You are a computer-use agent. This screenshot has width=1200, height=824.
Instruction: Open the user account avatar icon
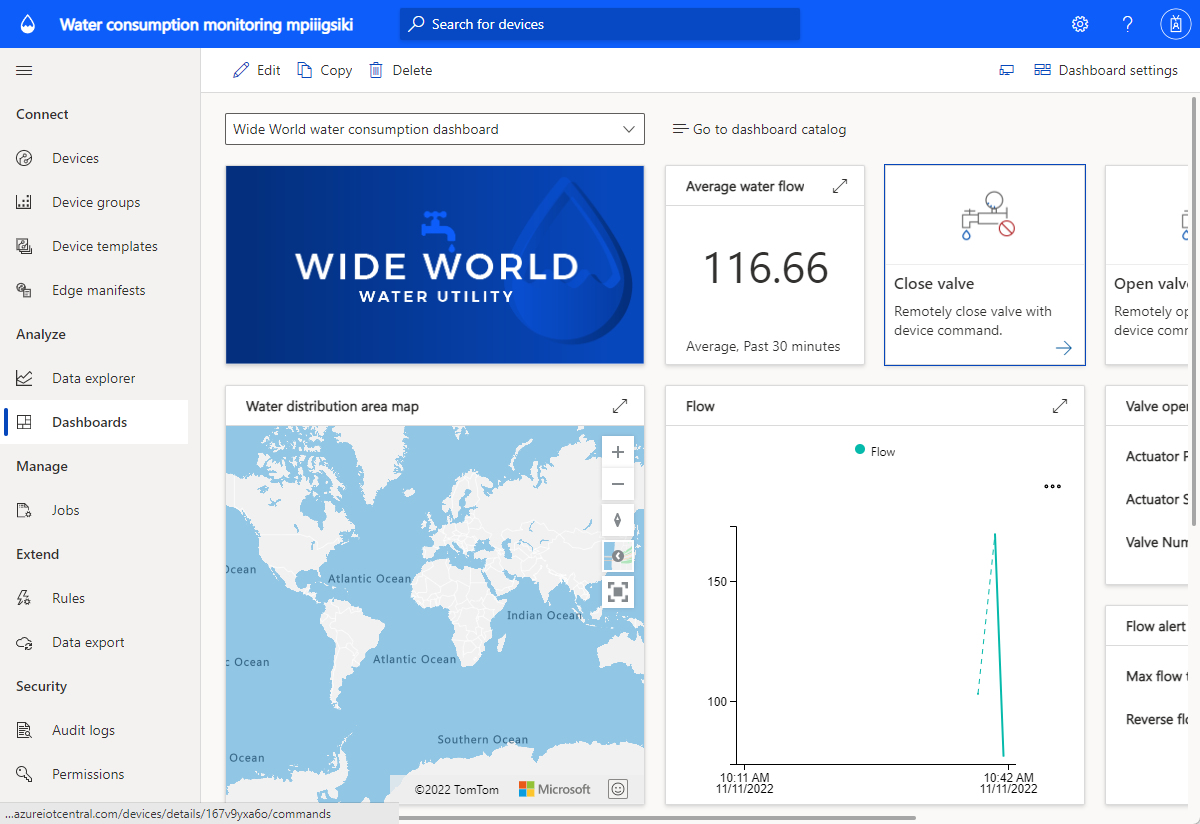1176,24
